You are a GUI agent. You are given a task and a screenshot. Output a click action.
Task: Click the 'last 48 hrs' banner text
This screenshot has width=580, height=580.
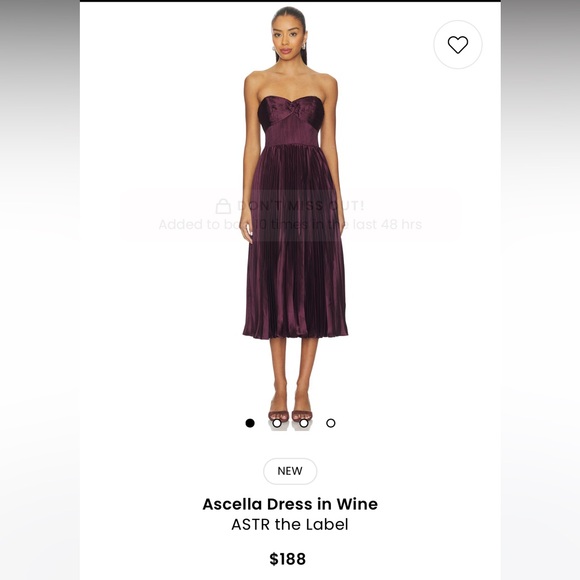click(x=387, y=224)
